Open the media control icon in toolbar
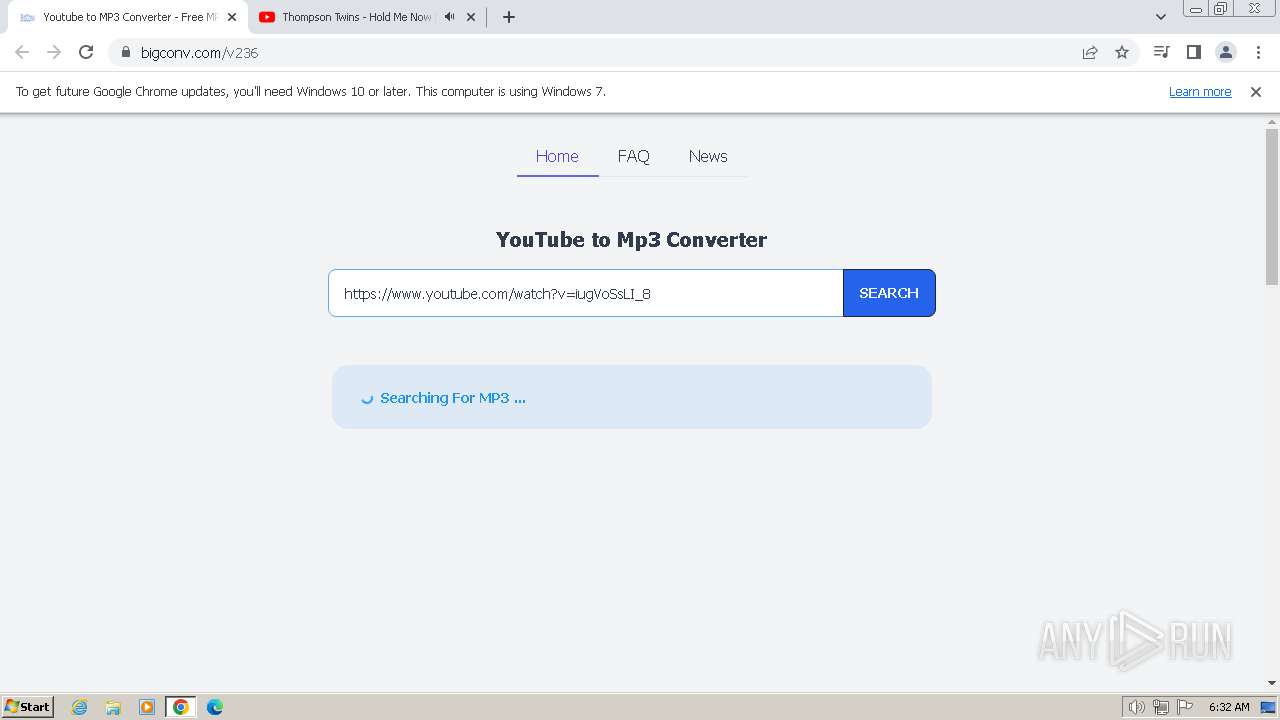 (1161, 52)
